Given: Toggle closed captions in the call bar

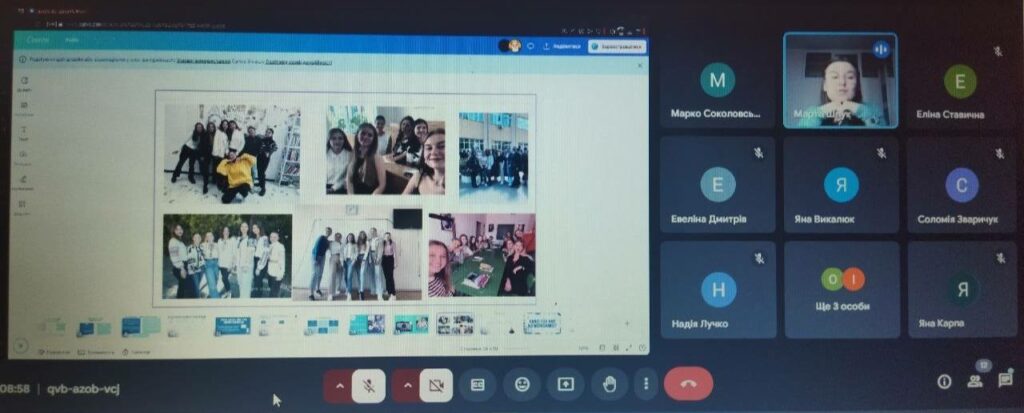Looking at the screenshot, I should coord(478,384).
